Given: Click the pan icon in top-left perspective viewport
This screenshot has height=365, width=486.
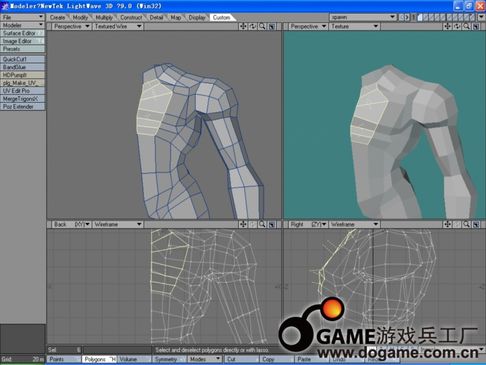Looking at the screenshot, I should pyautogui.click(x=243, y=26).
